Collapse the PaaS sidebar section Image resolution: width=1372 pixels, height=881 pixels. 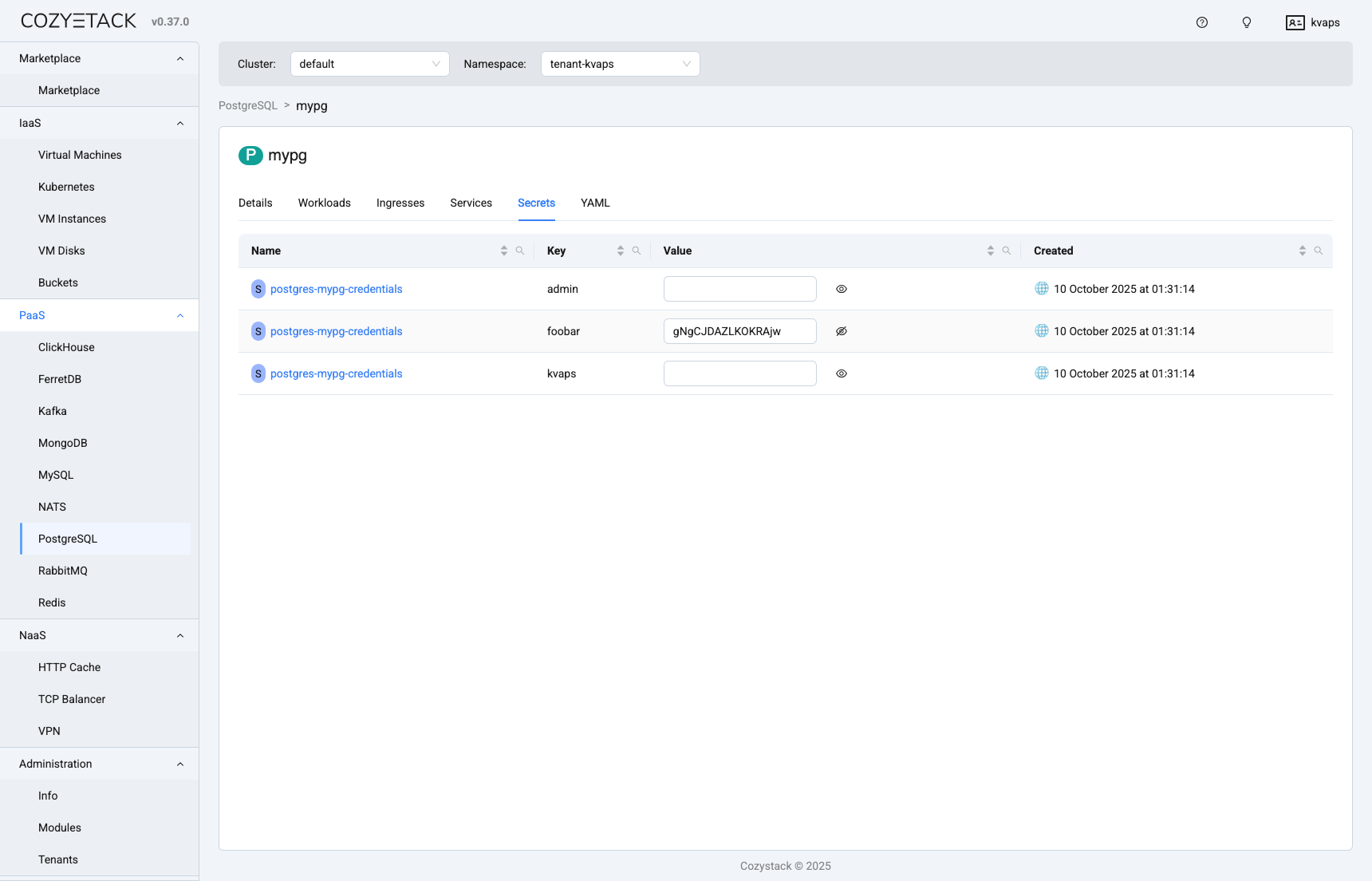179,315
